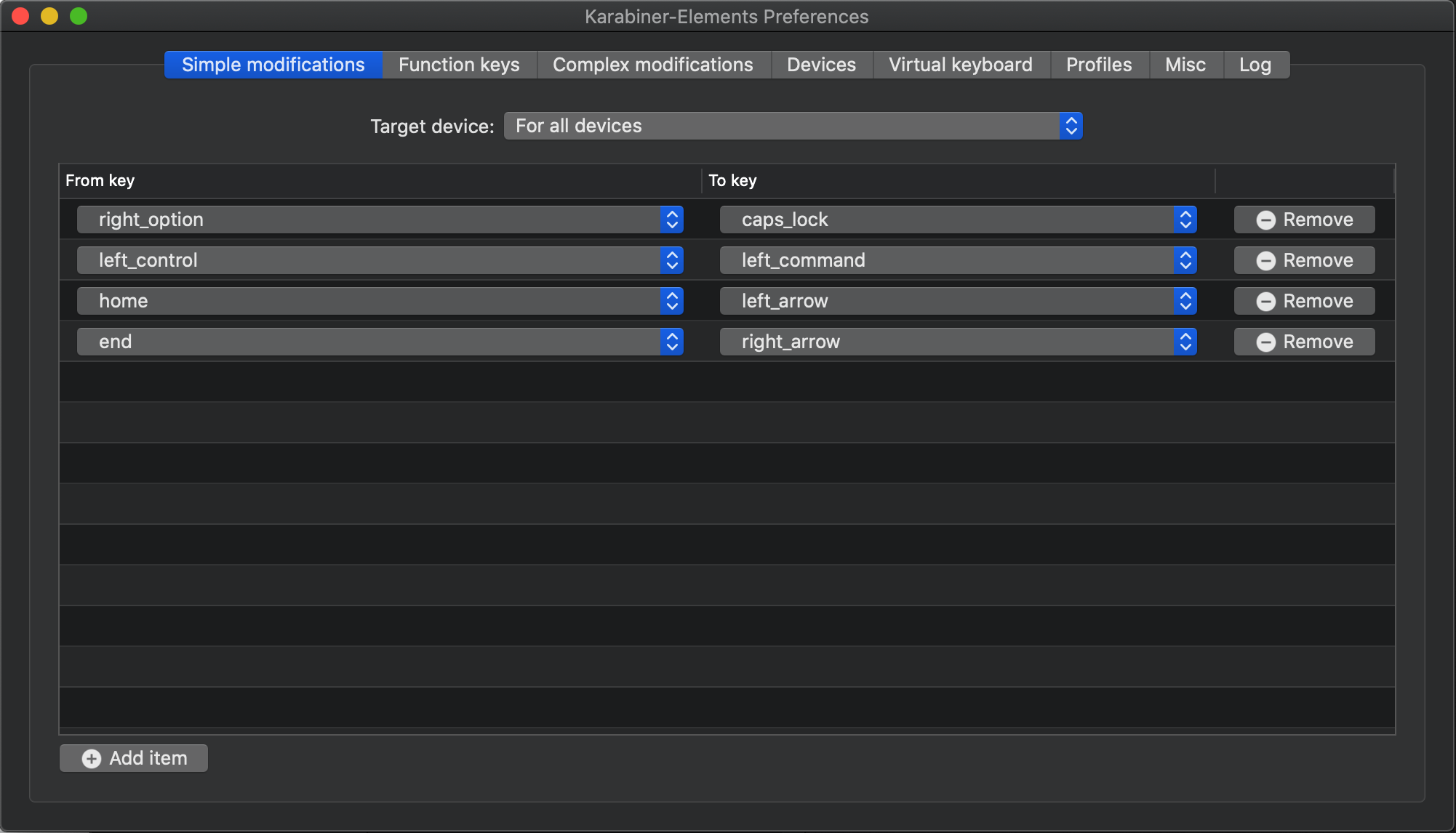Image resolution: width=1456 pixels, height=833 pixels.
Task: Open the Function keys tab
Action: 459,65
